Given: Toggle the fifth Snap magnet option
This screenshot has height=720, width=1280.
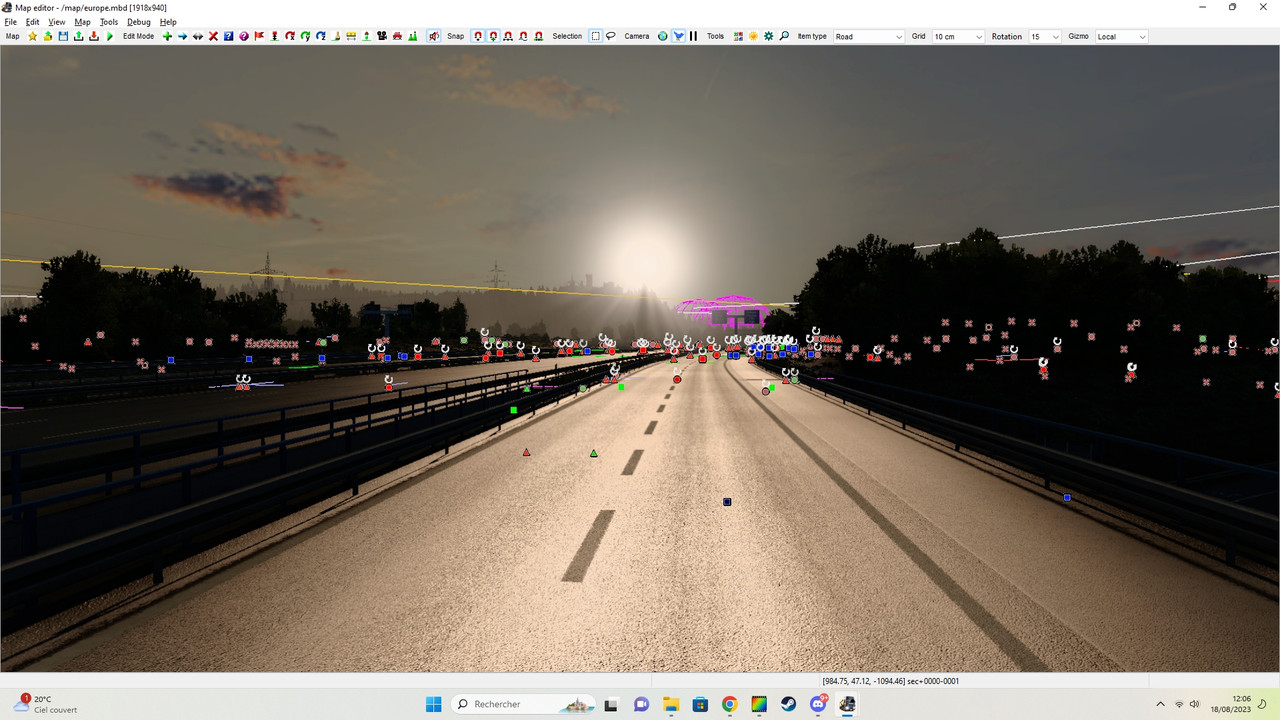Looking at the screenshot, I should click(x=538, y=36).
